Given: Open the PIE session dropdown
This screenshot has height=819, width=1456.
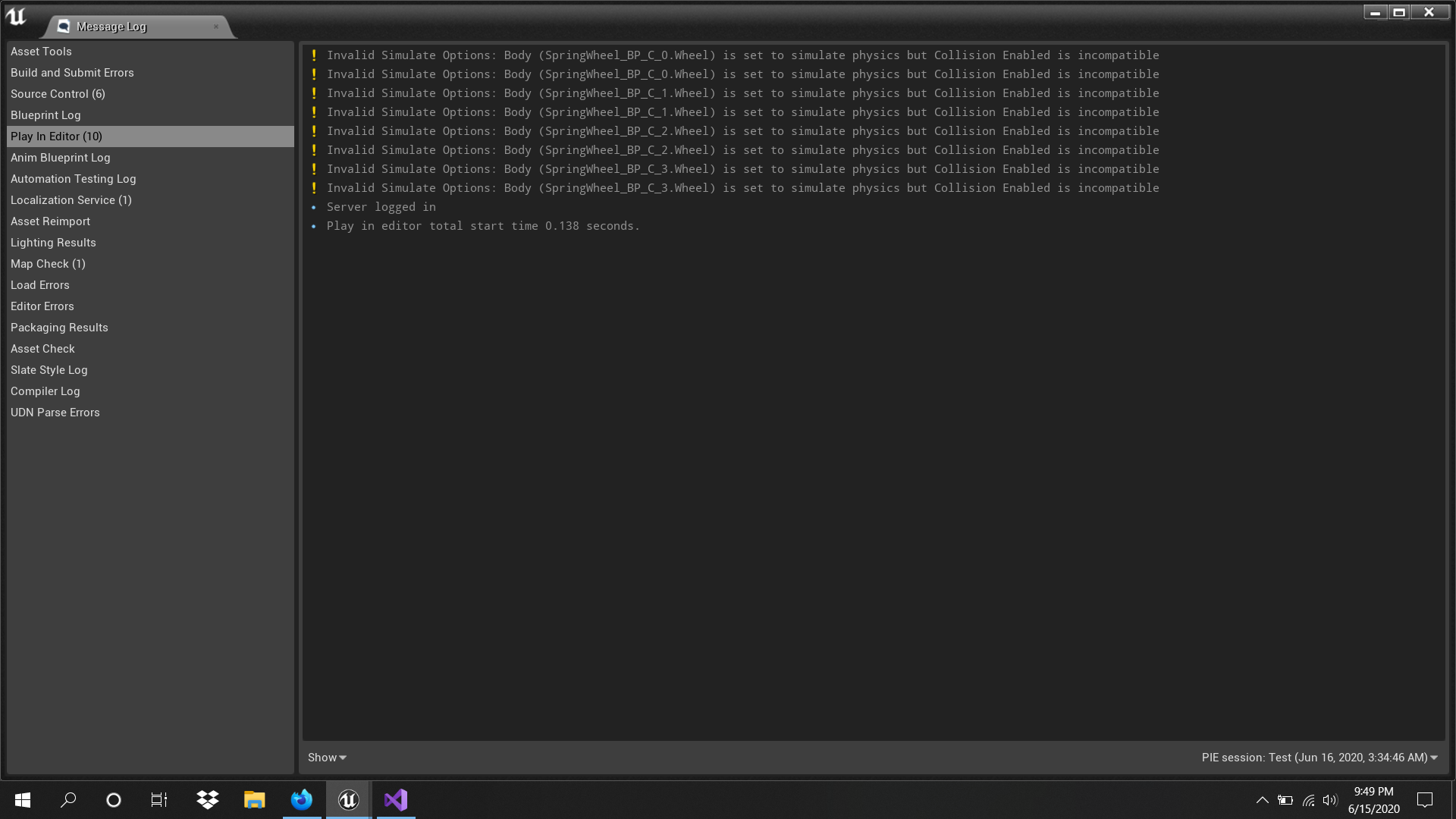Looking at the screenshot, I should (x=1318, y=757).
